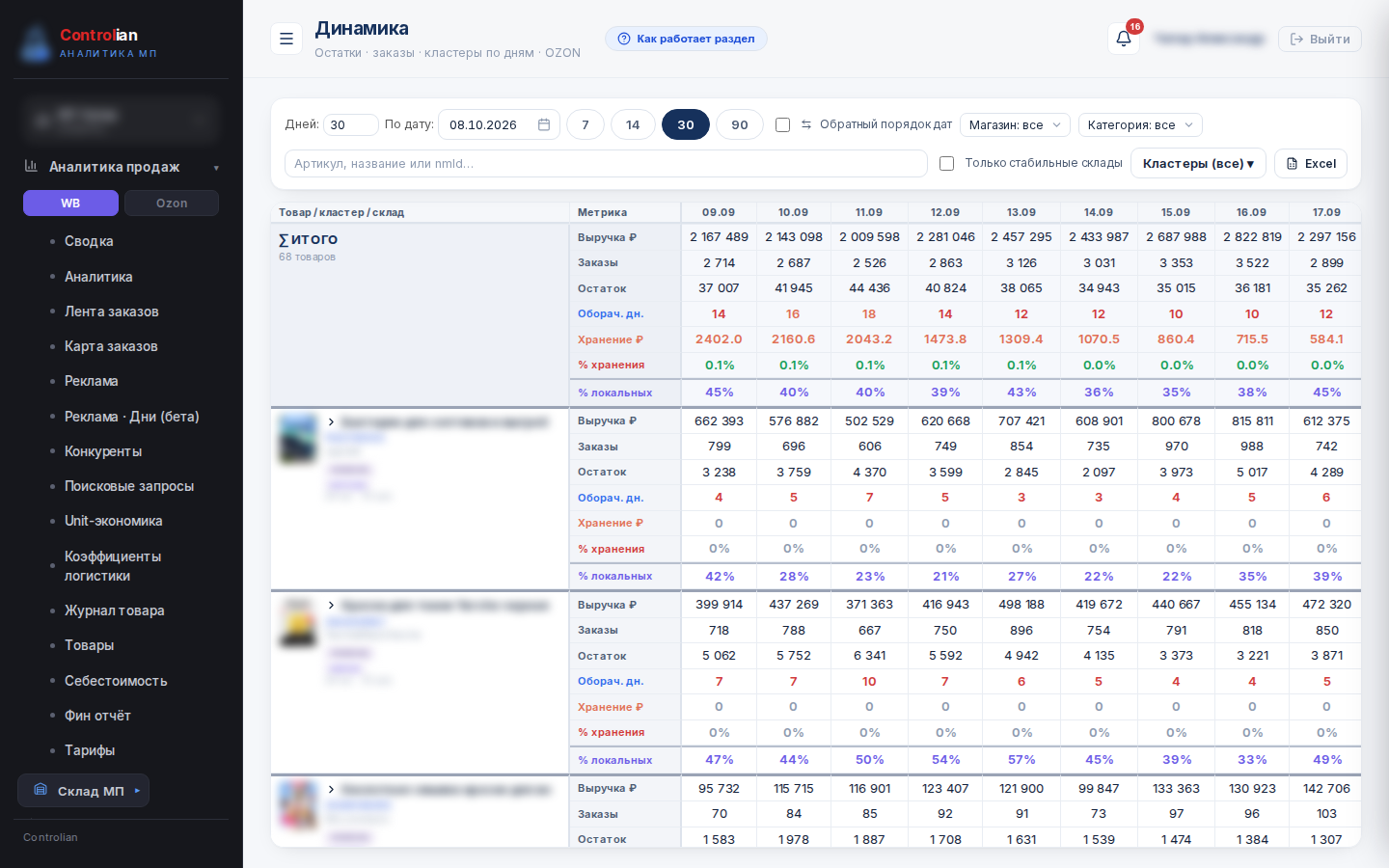Click the Дней number input field
The image size is (1389, 868).
(350, 124)
